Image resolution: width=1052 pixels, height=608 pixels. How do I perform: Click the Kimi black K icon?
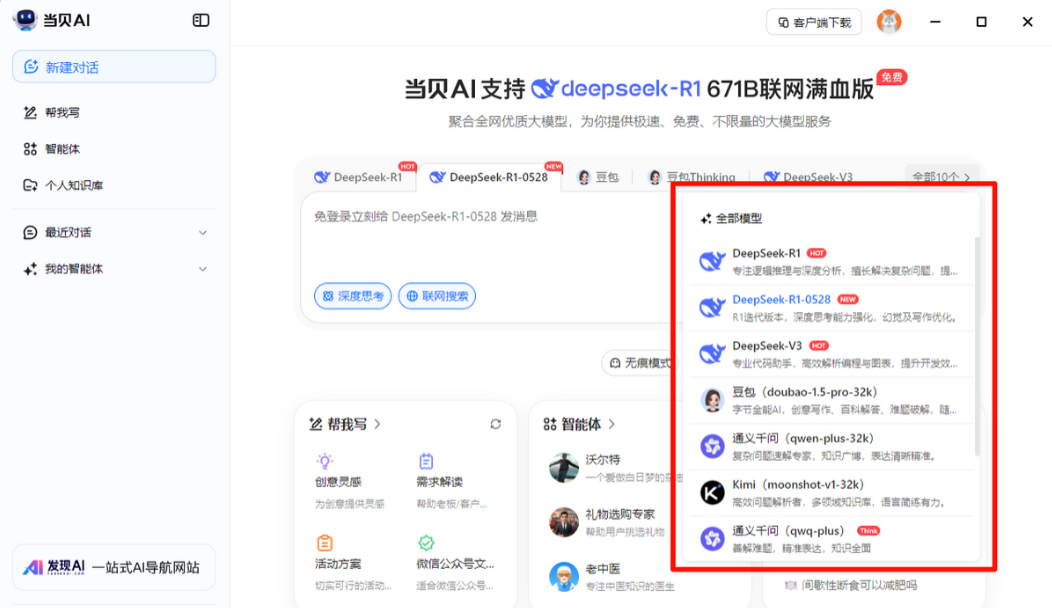(x=712, y=493)
